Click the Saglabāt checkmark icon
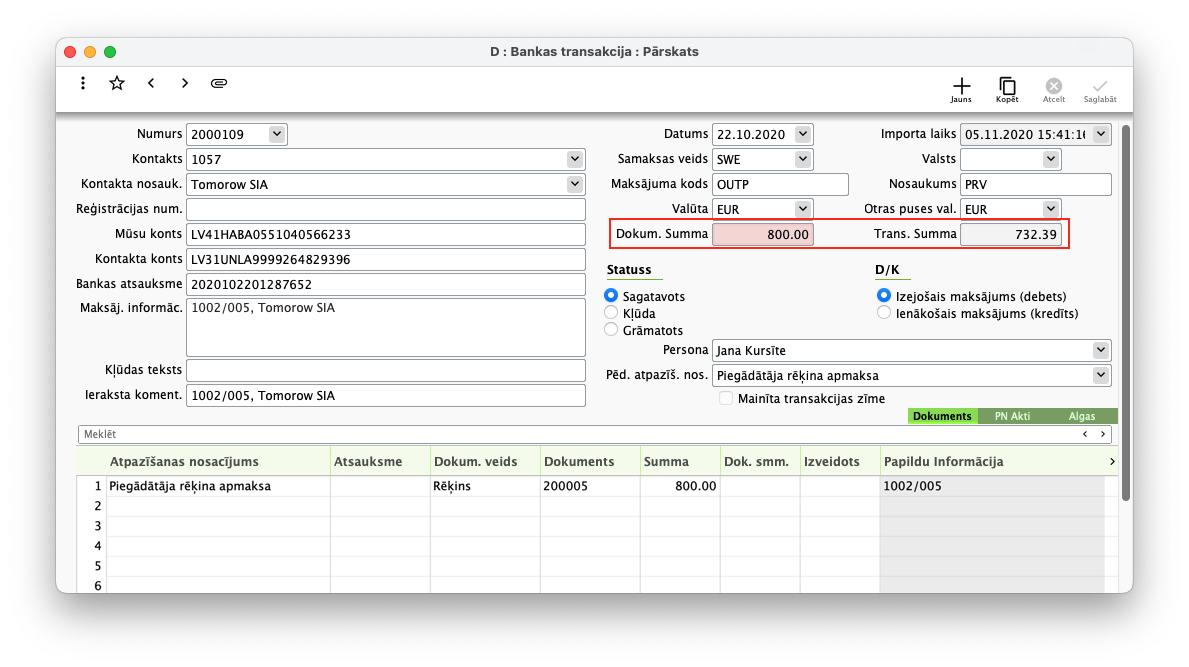 coord(1100,89)
